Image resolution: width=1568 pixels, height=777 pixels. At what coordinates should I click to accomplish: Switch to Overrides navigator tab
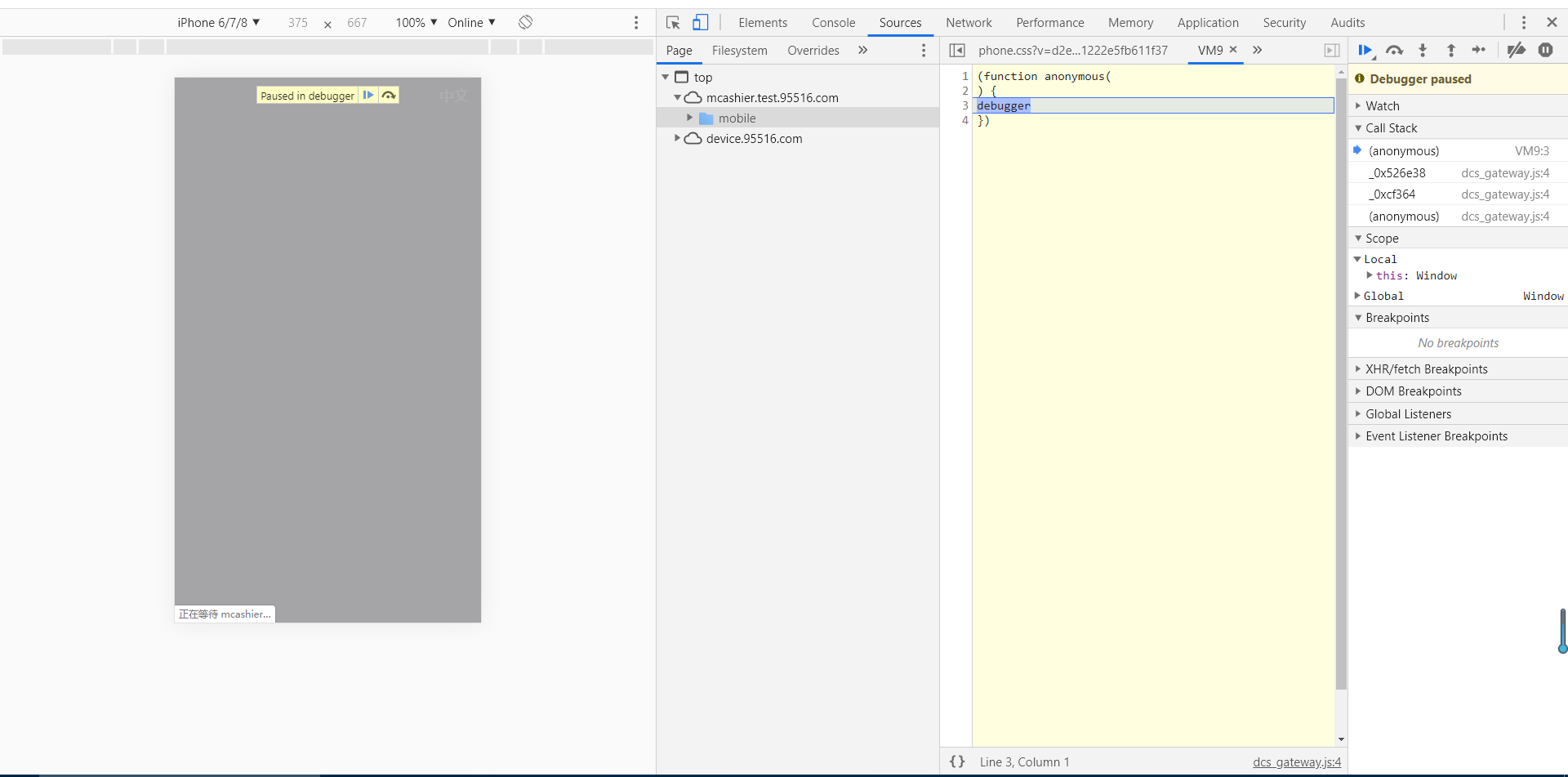click(x=813, y=51)
